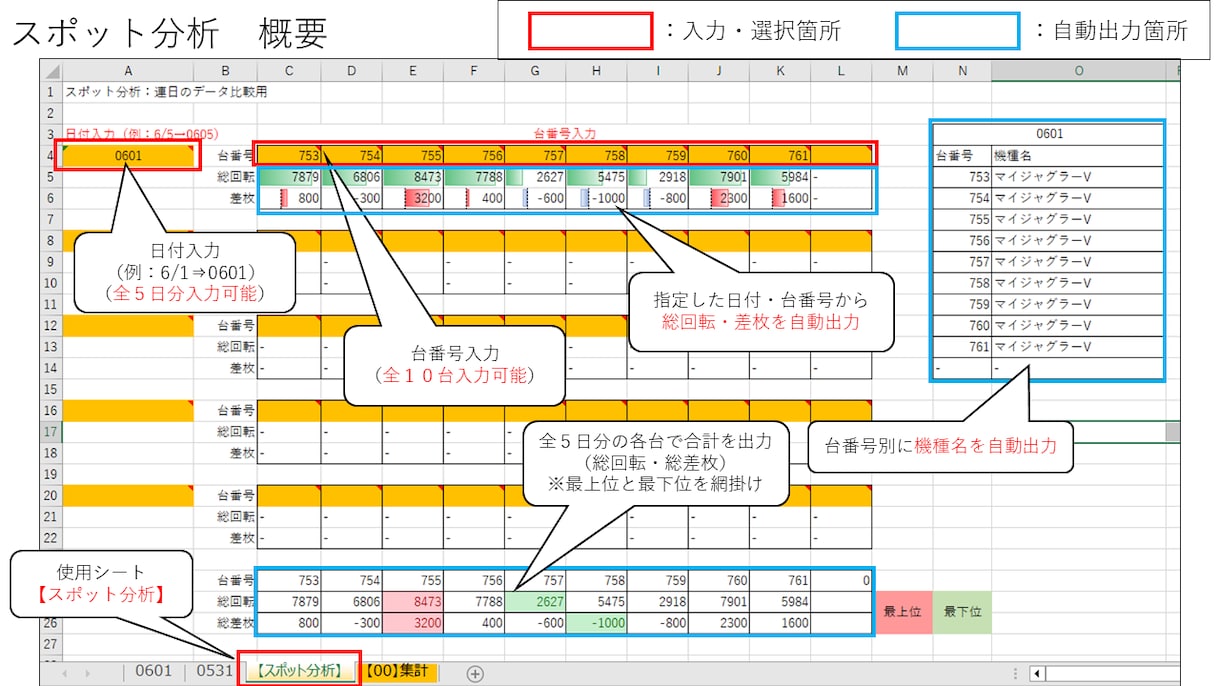This screenshot has width=1220, height=686.
Task: Select the empty yellow date cell in row 20
Action: (x=128, y=494)
